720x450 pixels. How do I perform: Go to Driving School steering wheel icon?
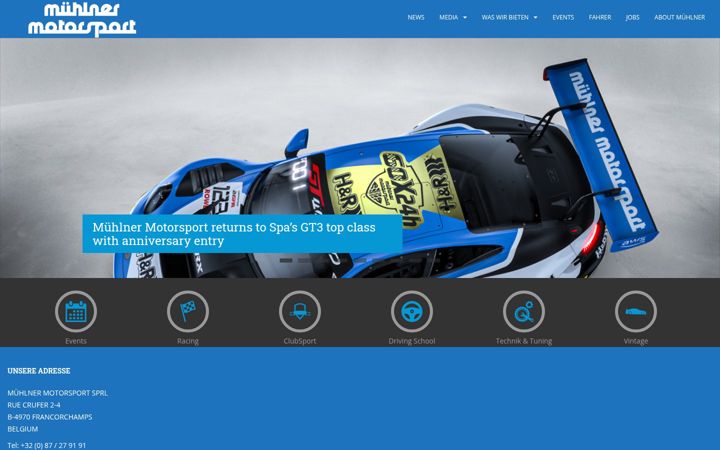(x=412, y=312)
